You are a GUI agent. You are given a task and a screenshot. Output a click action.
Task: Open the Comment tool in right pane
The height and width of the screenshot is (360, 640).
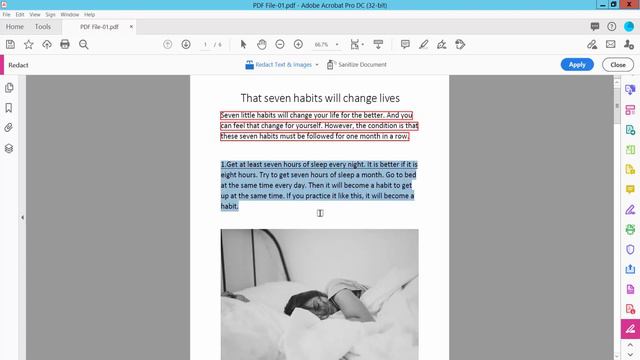coord(630,189)
